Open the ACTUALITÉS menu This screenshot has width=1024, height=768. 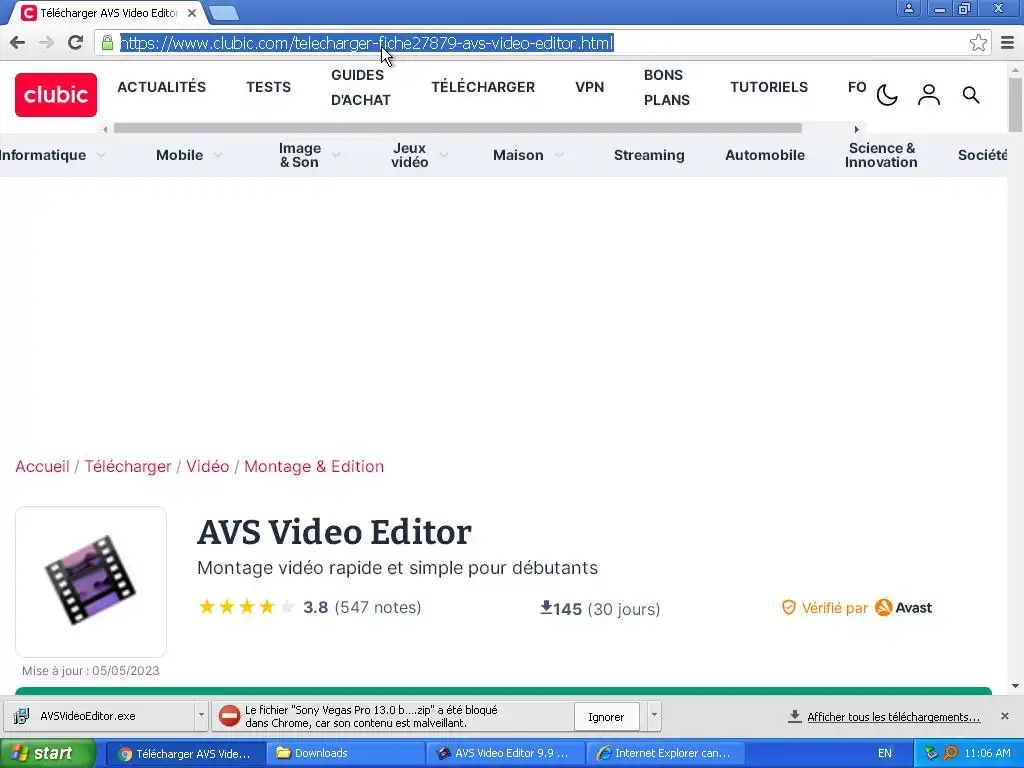tap(161, 87)
